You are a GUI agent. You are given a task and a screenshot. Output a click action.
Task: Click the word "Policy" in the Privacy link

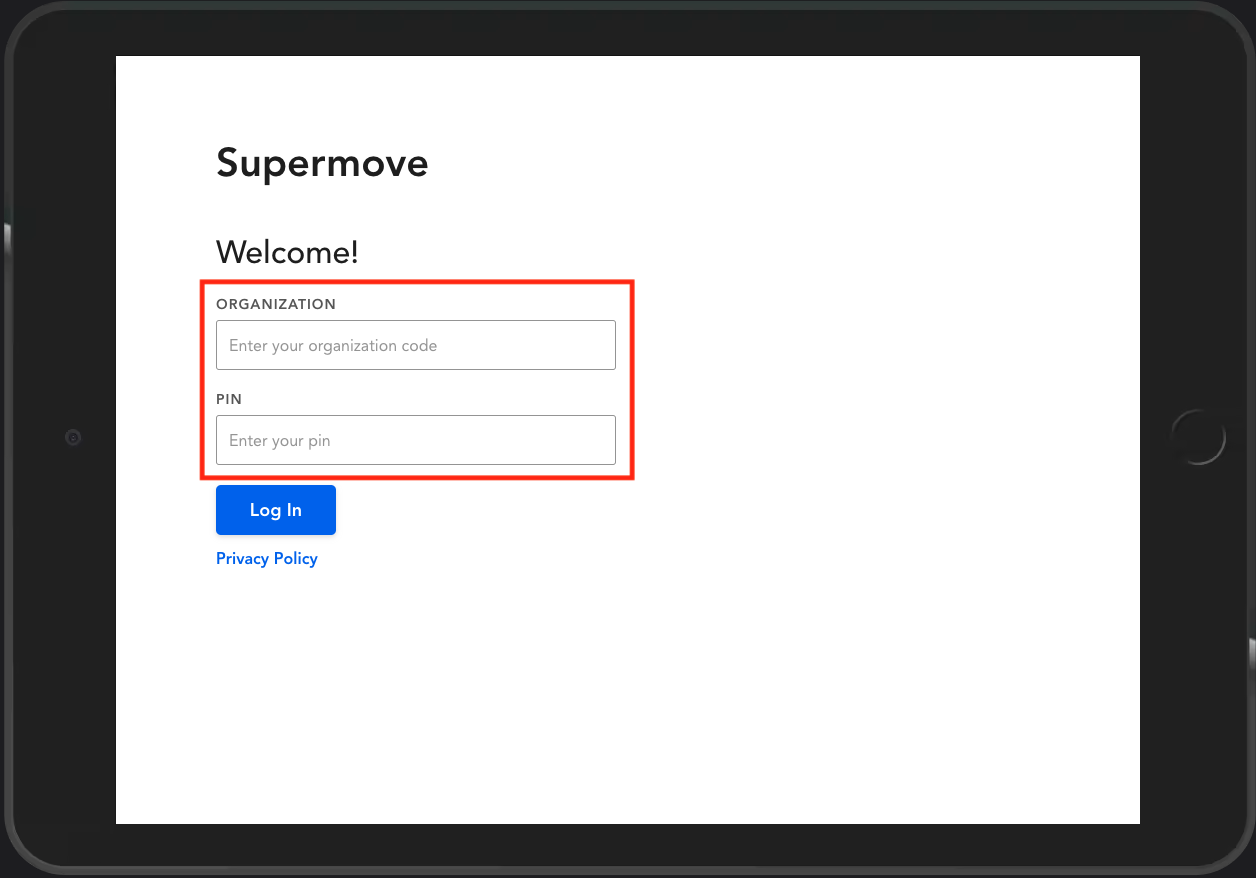coord(296,558)
